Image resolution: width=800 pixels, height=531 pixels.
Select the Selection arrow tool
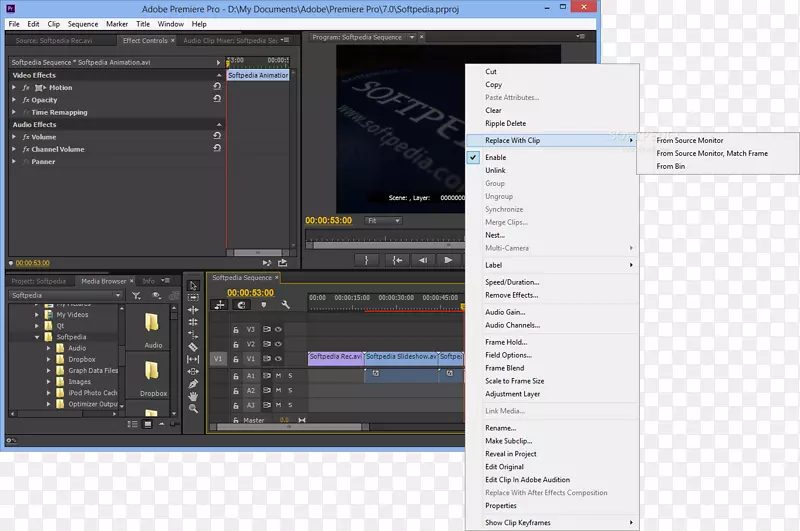tap(193, 286)
